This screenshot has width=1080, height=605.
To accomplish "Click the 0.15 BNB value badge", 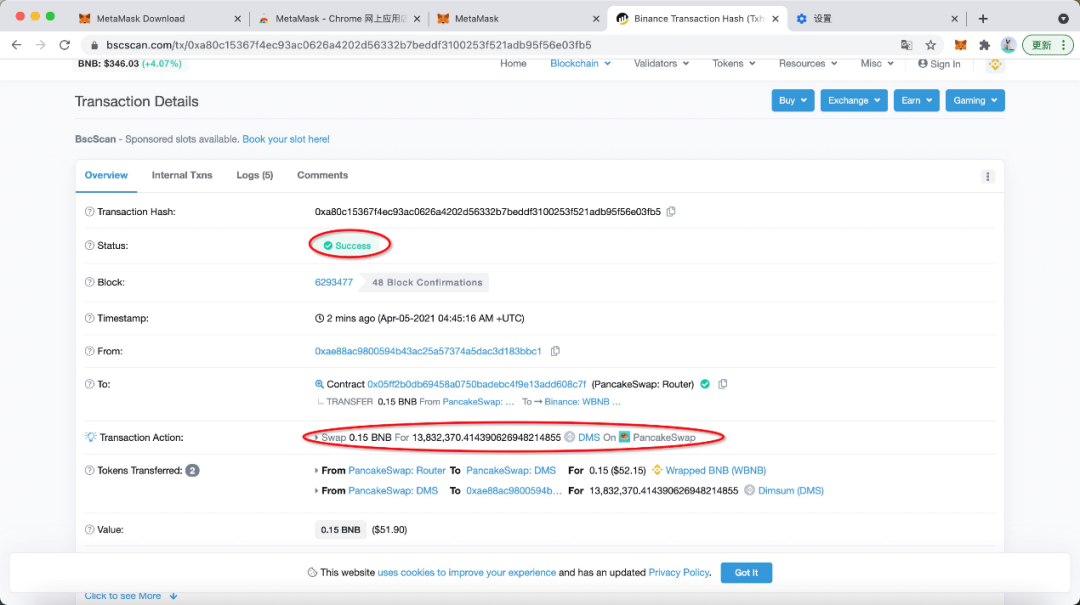I will pos(340,529).
